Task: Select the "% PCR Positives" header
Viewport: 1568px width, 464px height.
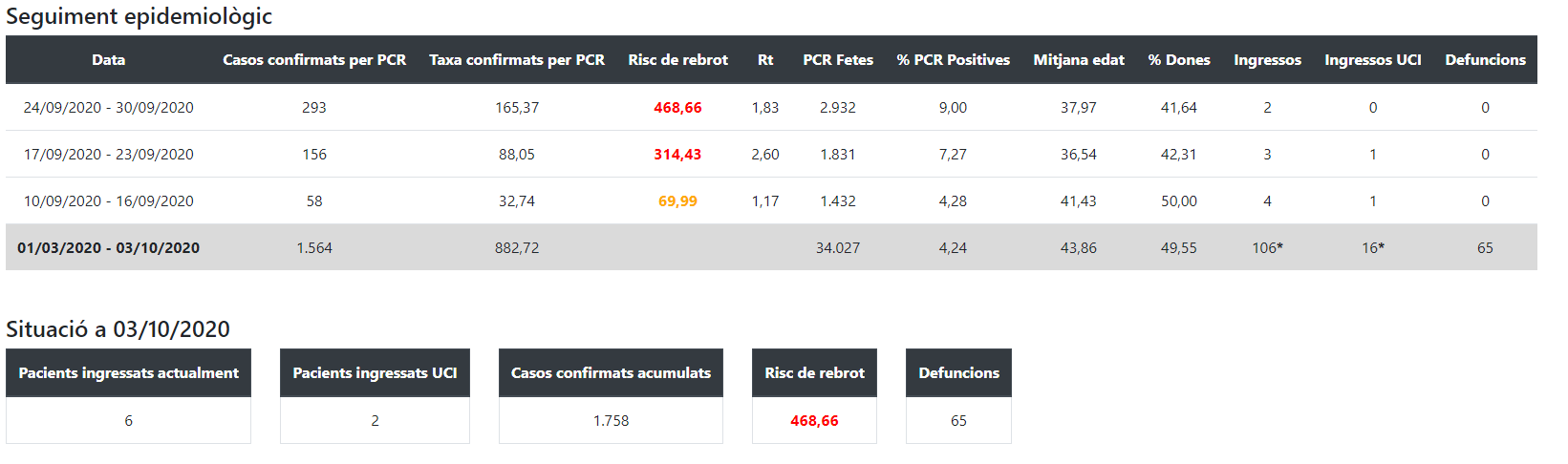Action: coord(953,60)
